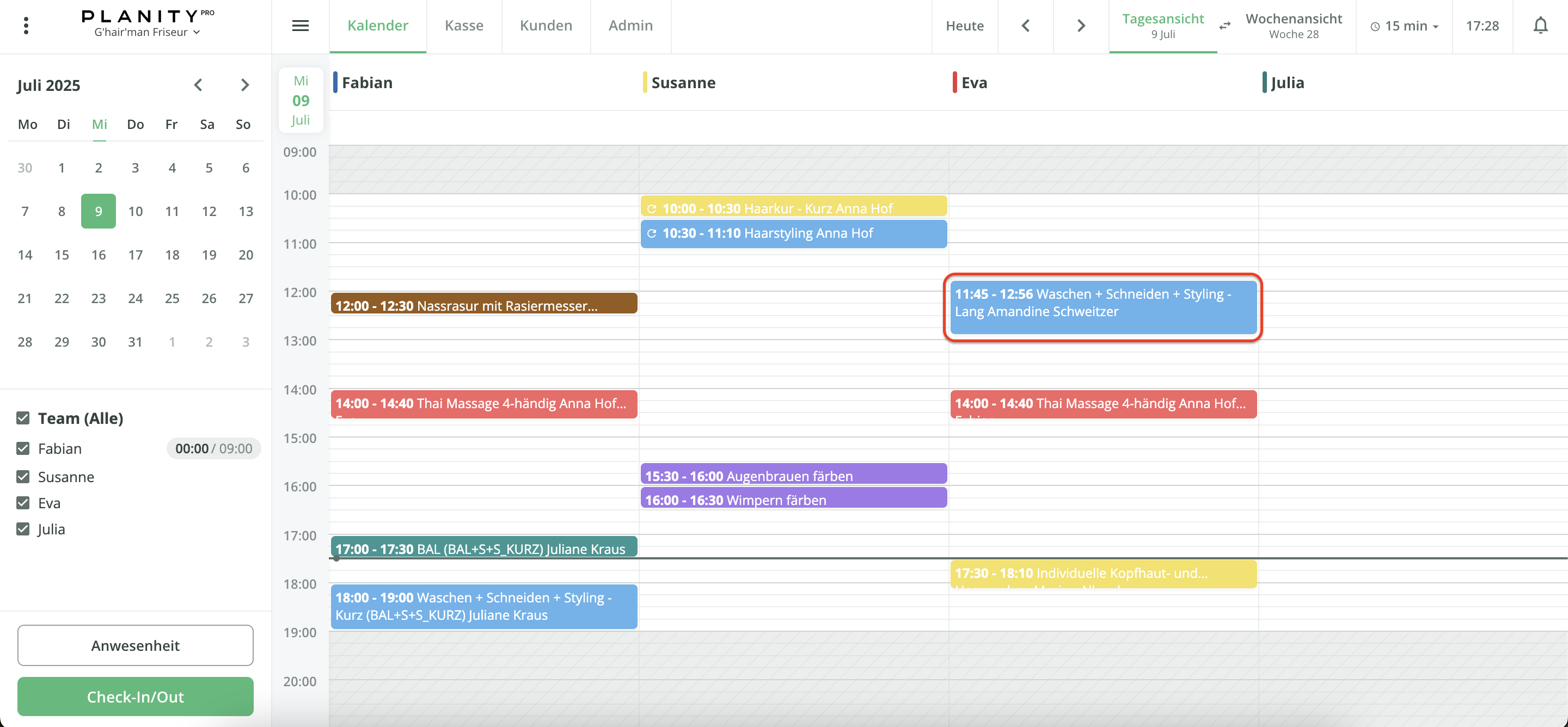Switch to Wochenansicht Woche 28
The height and width of the screenshot is (727, 1568).
click(1293, 26)
